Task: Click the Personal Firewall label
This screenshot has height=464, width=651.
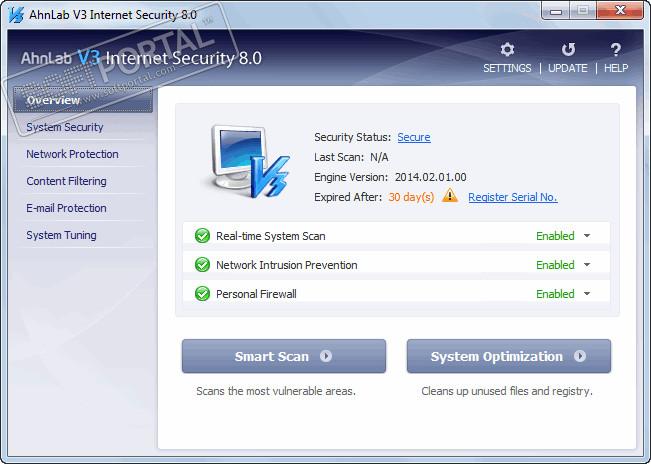Action: (x=256, y=294)
